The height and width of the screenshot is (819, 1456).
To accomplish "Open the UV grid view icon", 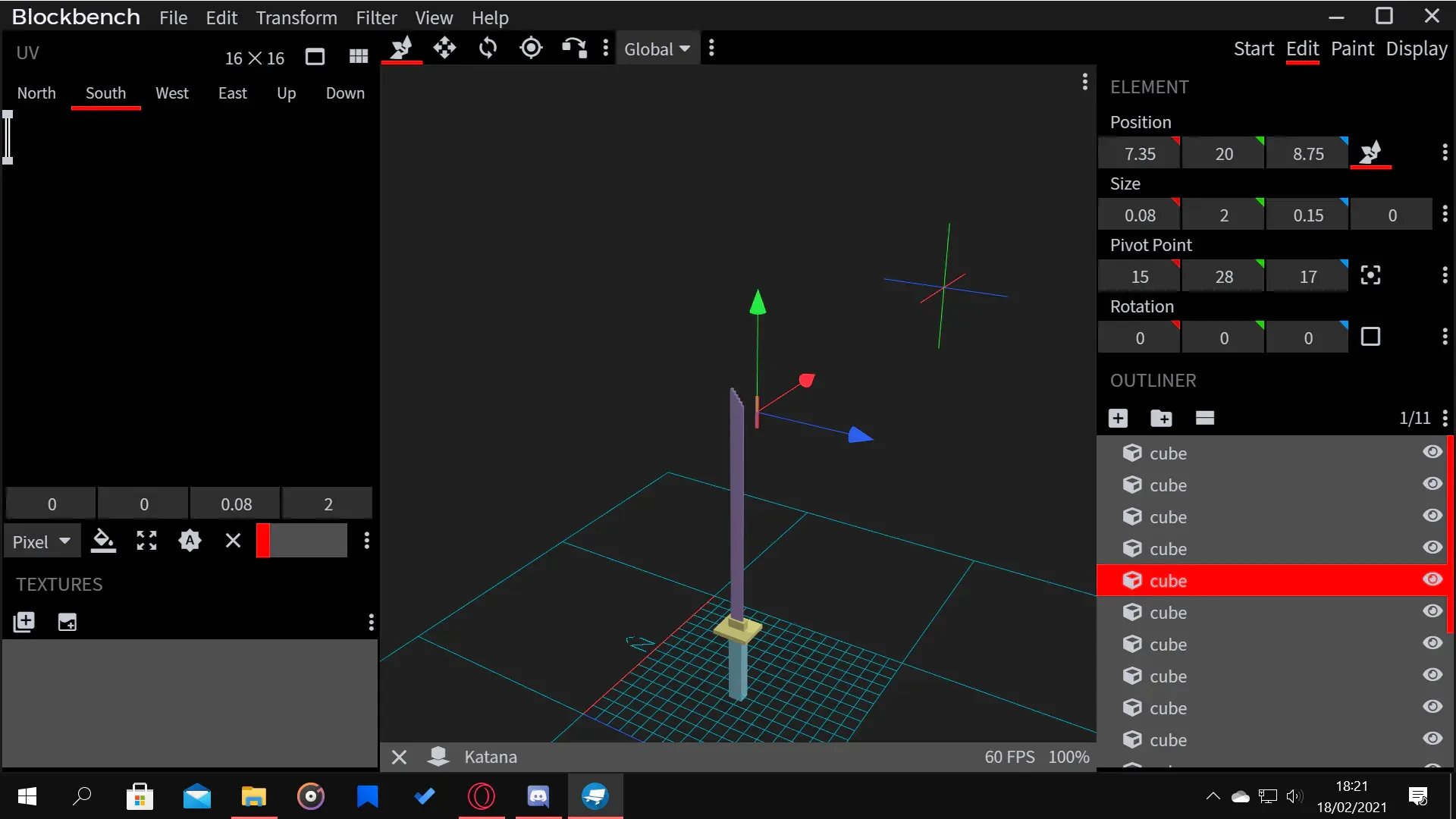I will (358, 57).
